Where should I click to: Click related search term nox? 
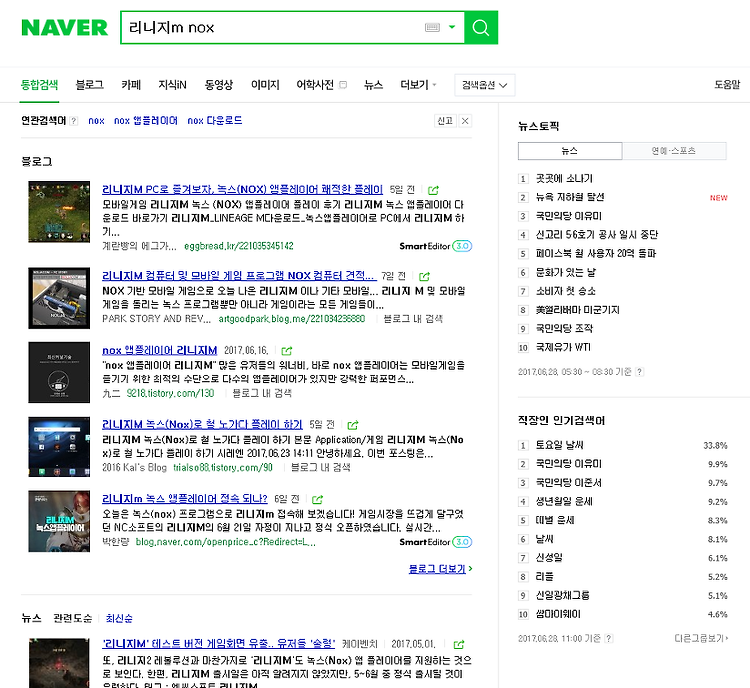[96, 121]
